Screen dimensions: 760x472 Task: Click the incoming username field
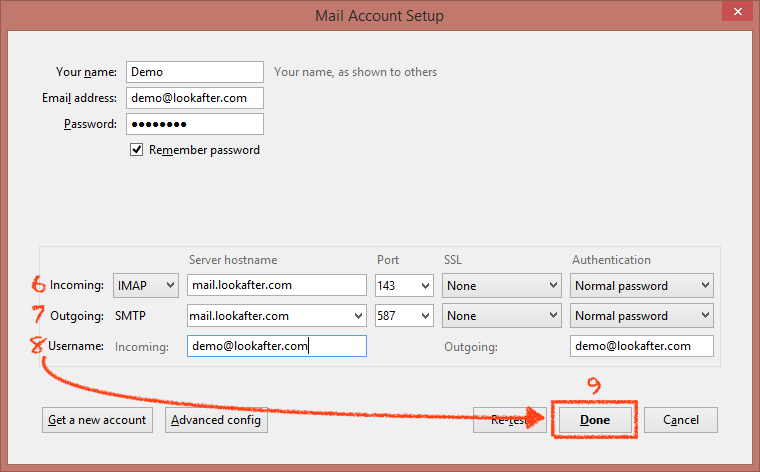pyautogui.click(x=277, y=346)
